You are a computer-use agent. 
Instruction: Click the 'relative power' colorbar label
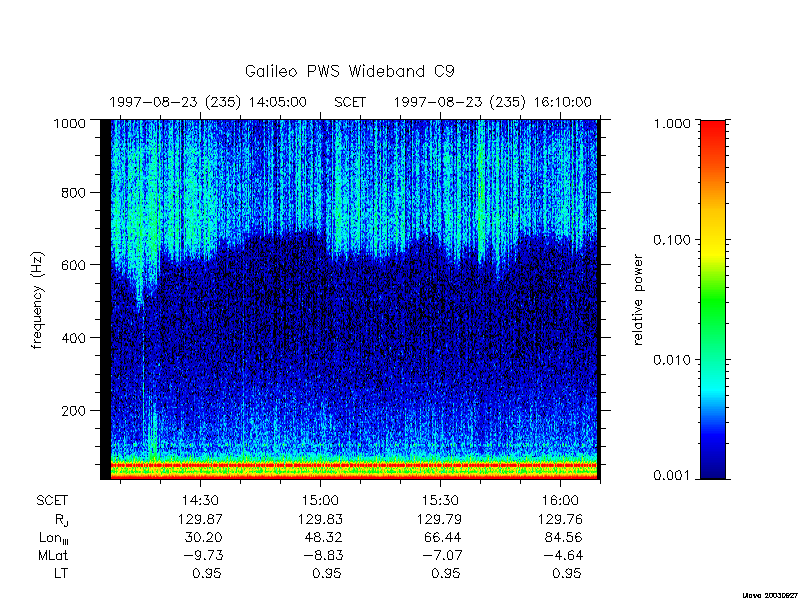638,300
